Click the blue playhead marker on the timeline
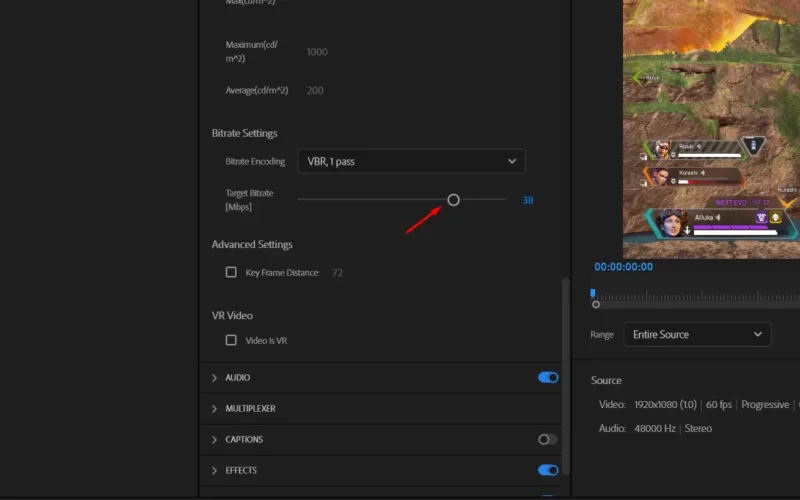This screenshot has height=500, width=800. [592, 293]
